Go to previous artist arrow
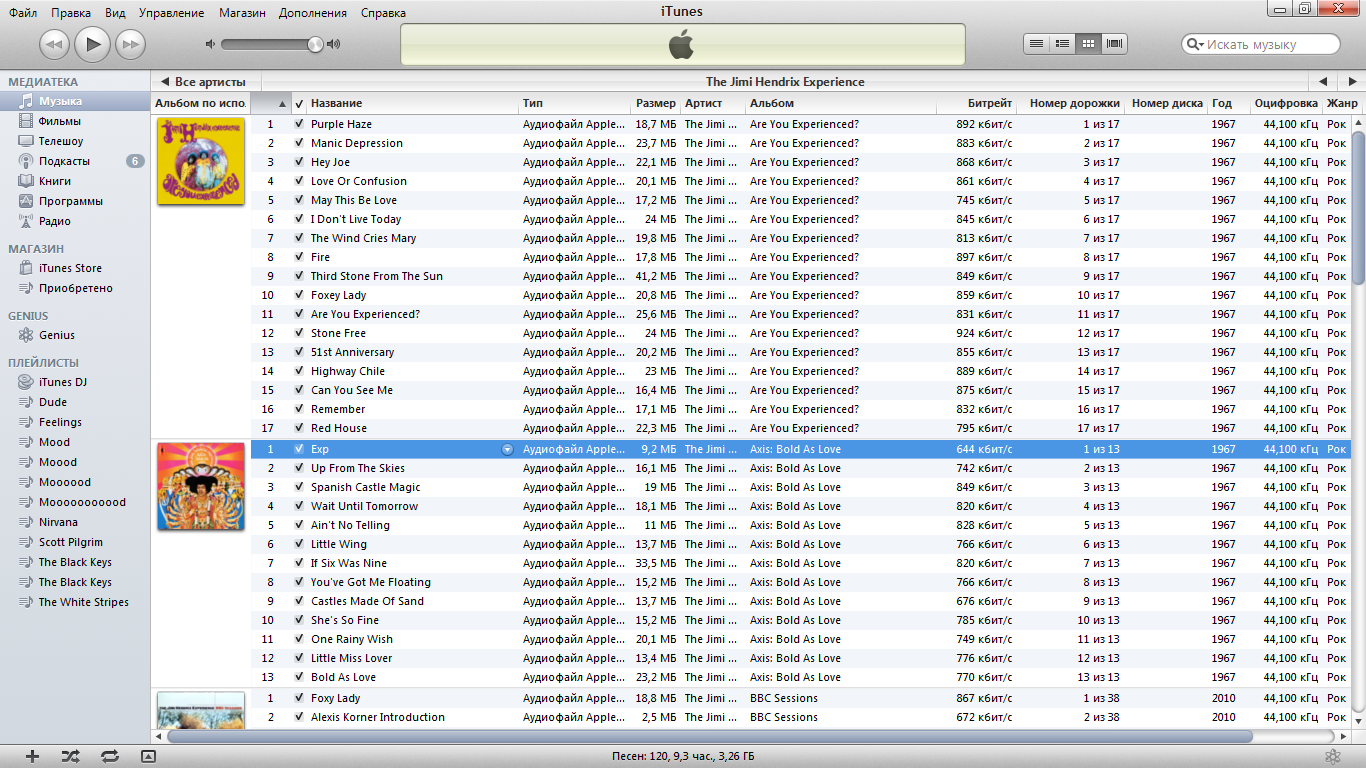1366x768 pixels. (1323, 82)
